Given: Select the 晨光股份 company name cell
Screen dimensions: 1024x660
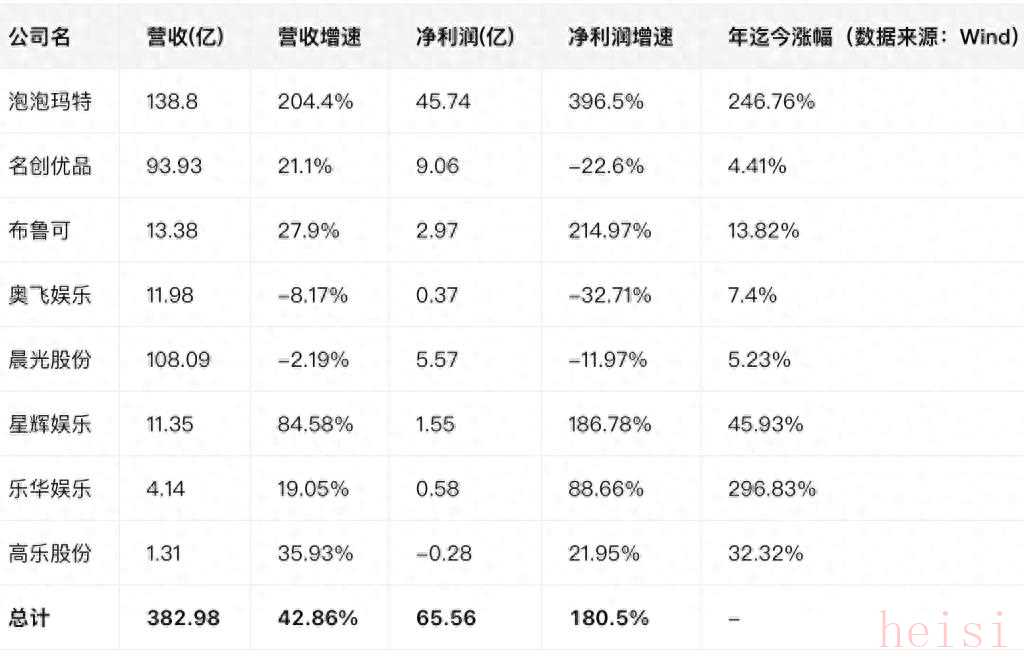Looking at the screenshot, I should [50, 360].
